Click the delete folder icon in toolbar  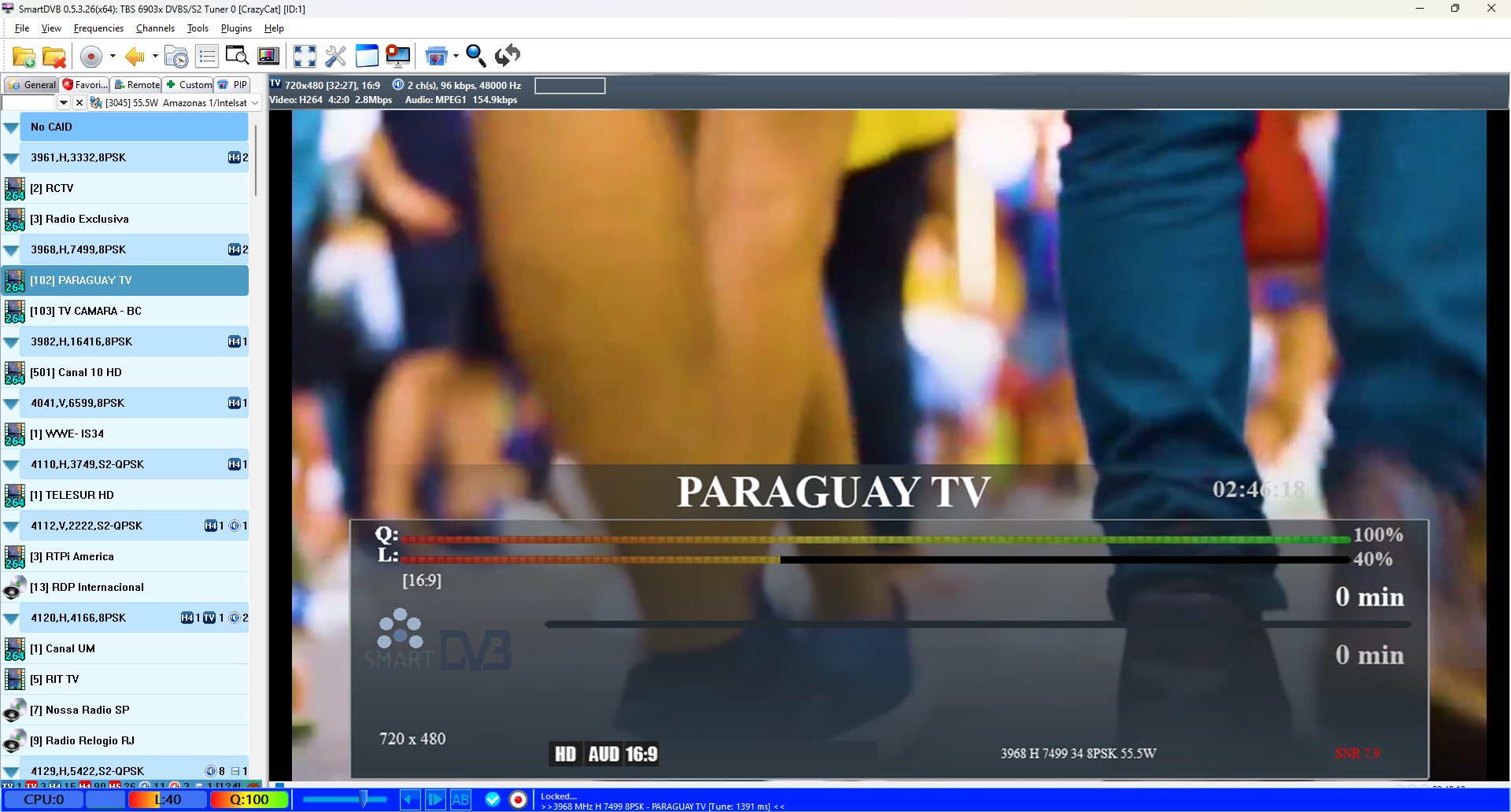click(54, 57)
